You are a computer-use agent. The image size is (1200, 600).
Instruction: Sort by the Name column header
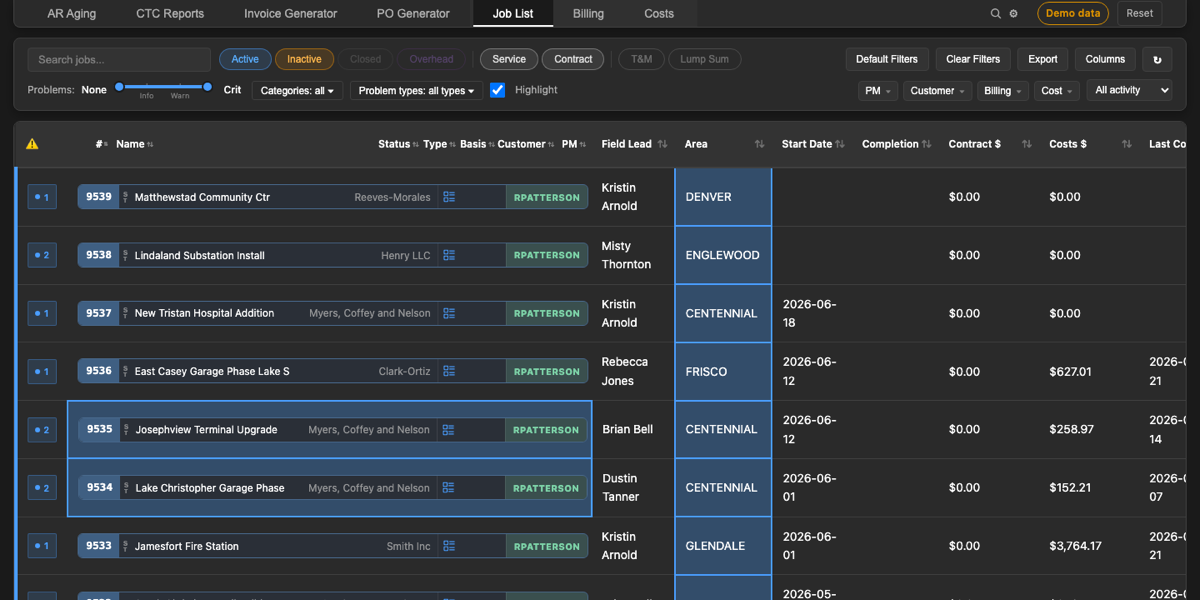(x=134, y=144)
